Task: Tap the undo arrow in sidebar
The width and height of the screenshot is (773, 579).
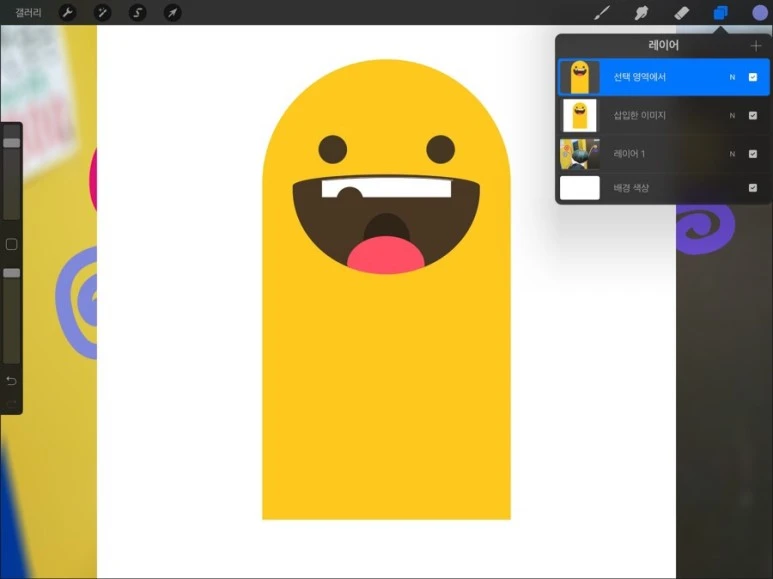Action: click(x=11, y=381)
